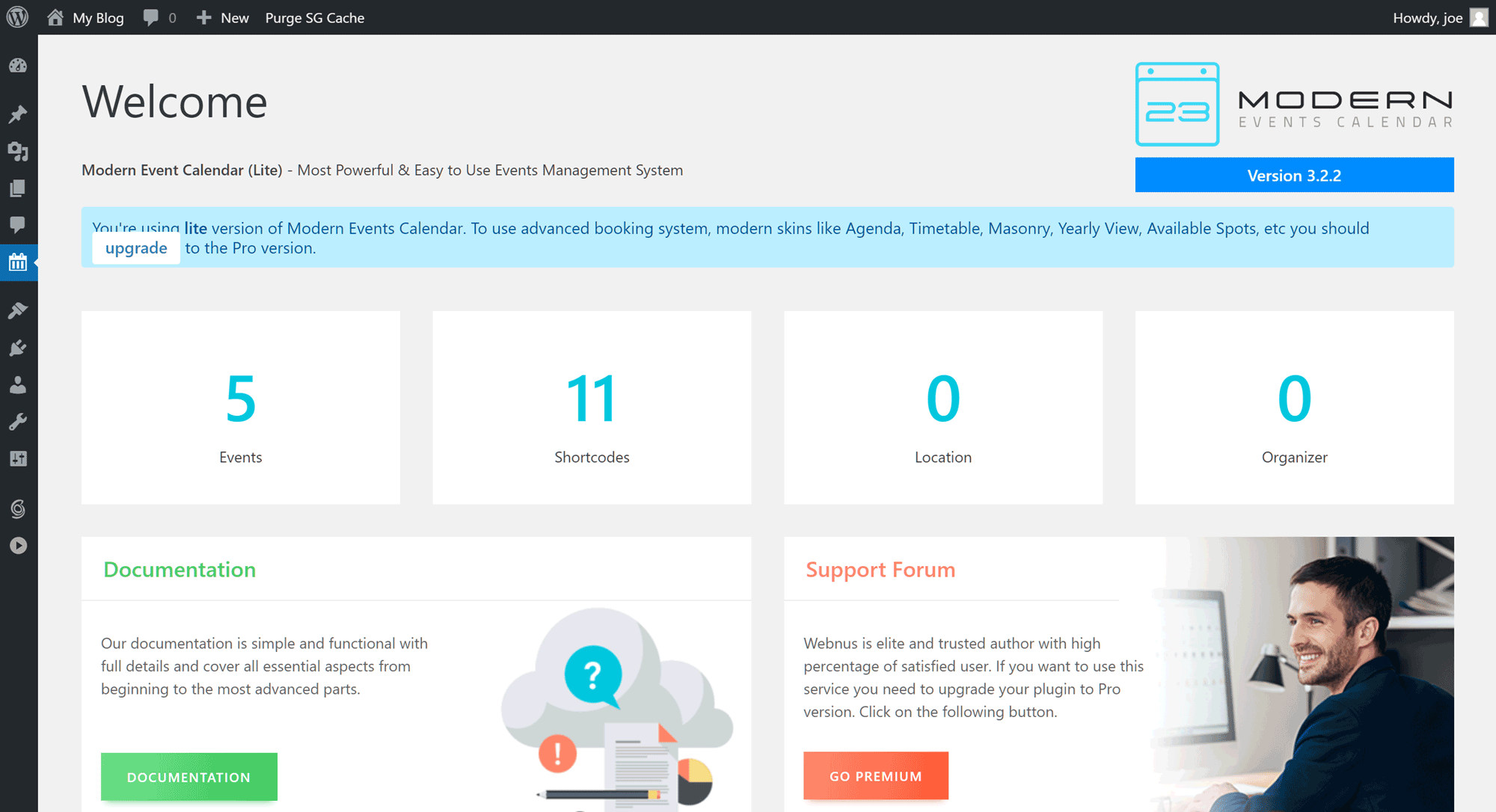Open the Dashboard sidebar icon

pyautogui.click(x=18, y=66)
